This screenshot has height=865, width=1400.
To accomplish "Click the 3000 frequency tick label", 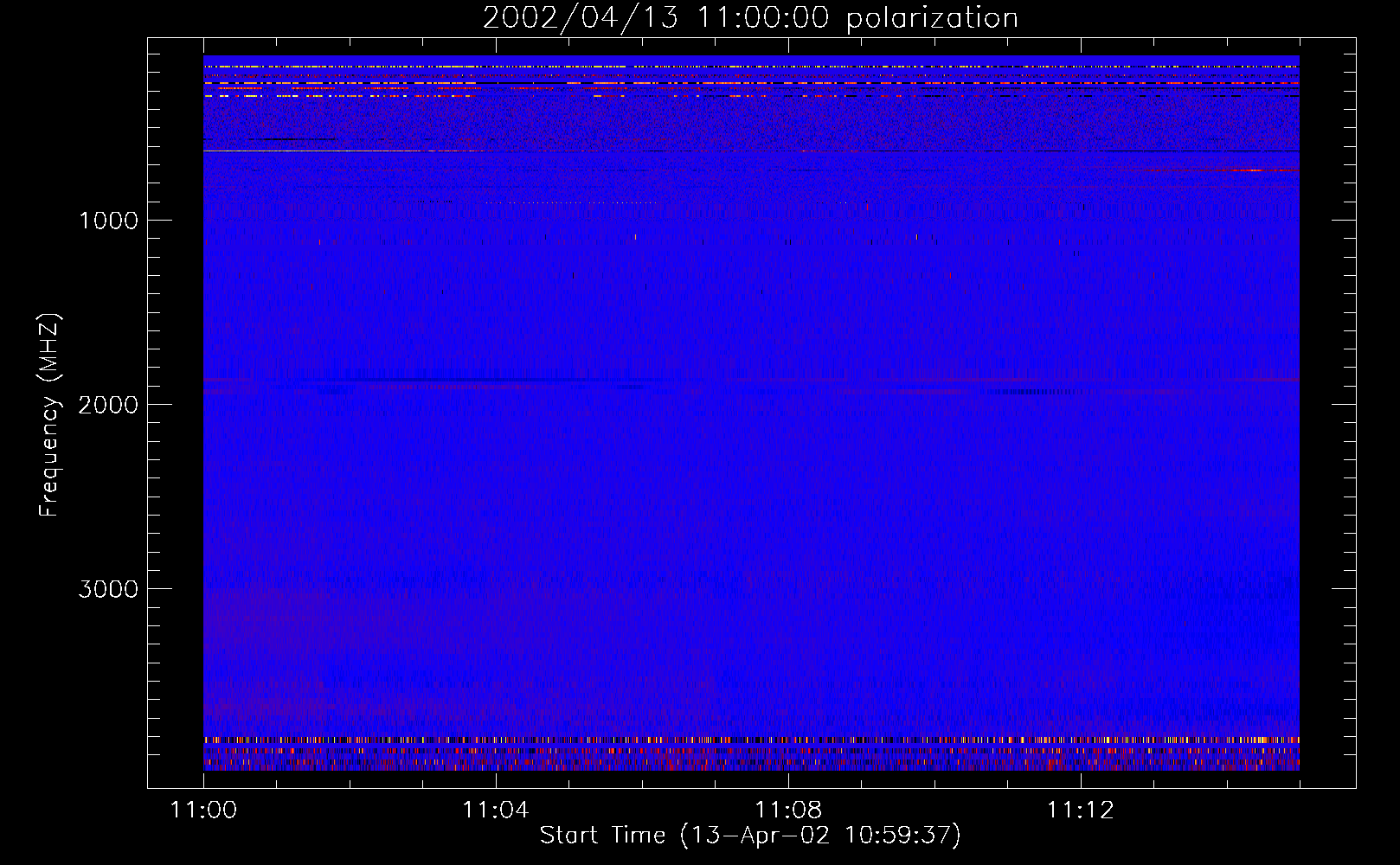I will tap(108, 589).
